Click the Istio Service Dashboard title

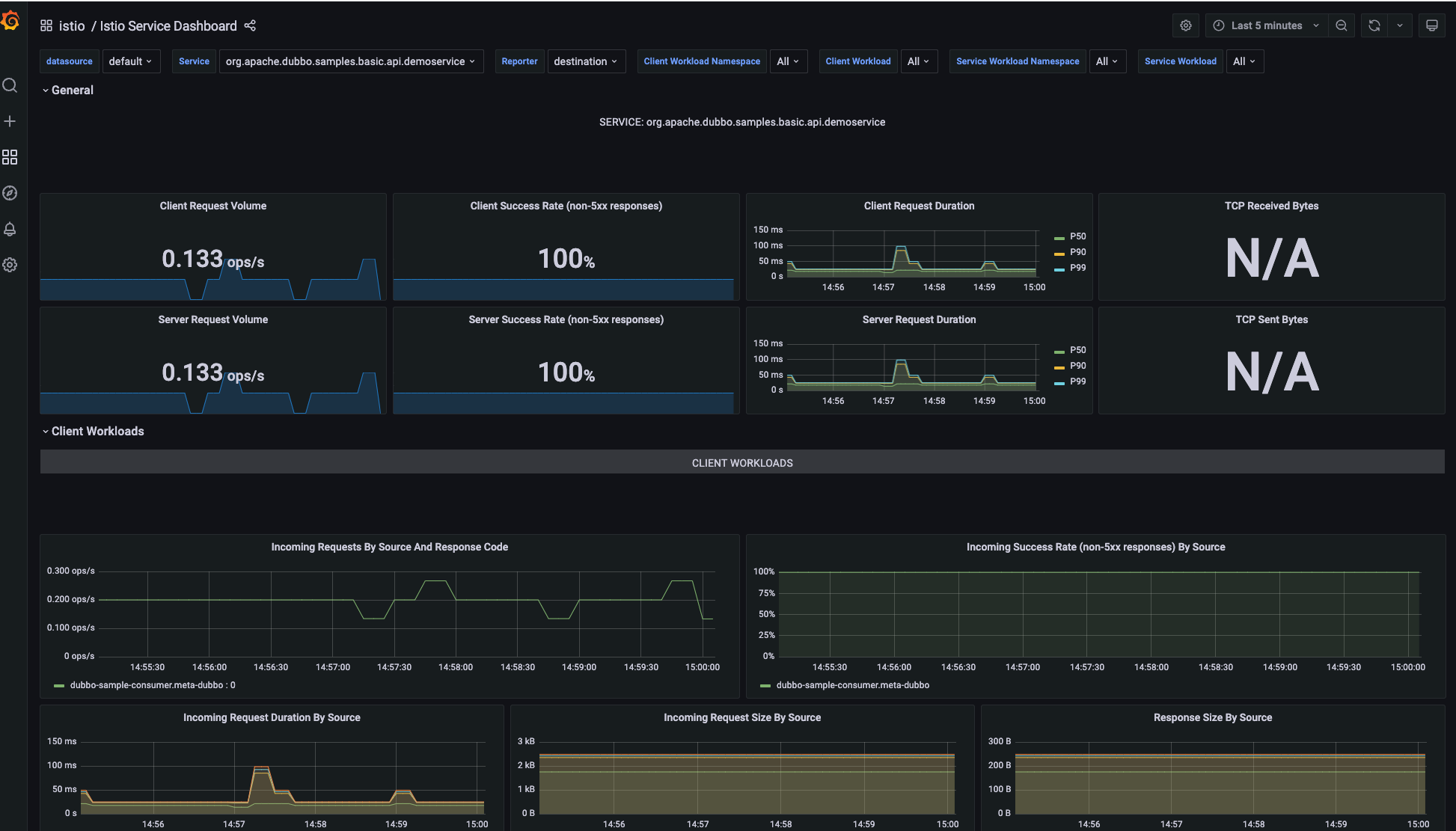coord(168,26)
